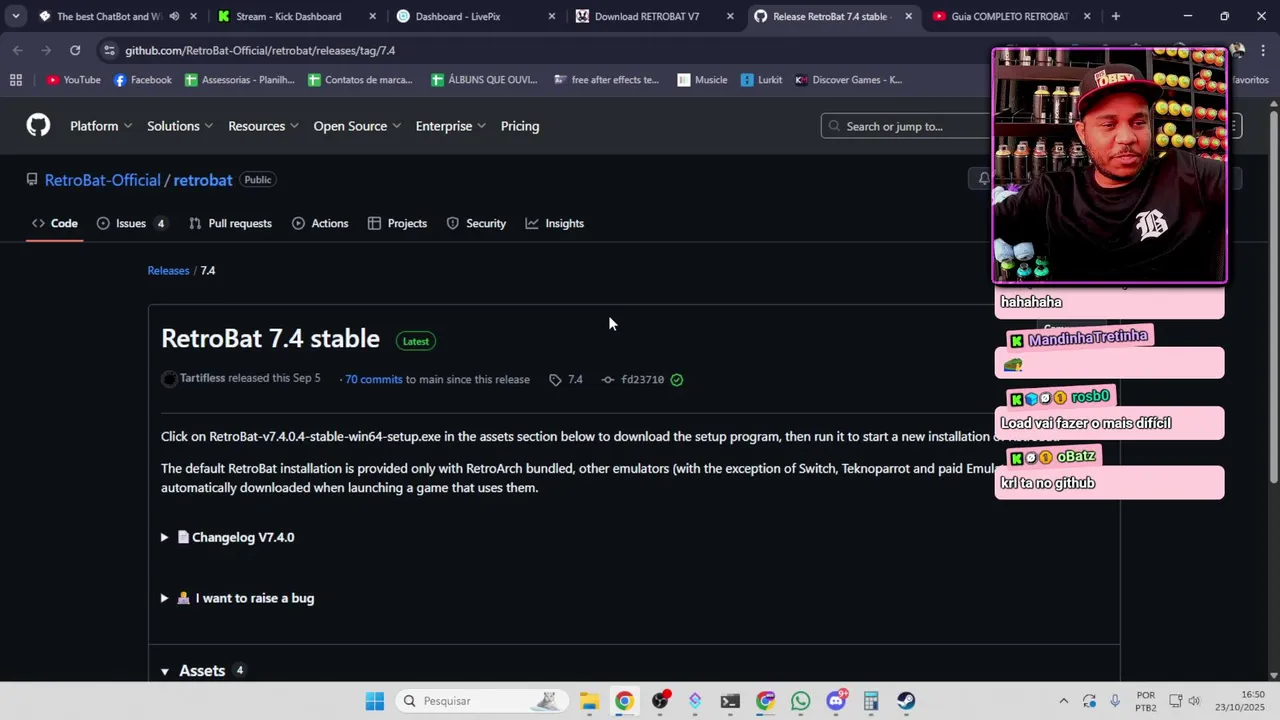The height and width of the screenshot is (720, 1280).
Task: Show the commit verified checkmark status
Action: 677,380
